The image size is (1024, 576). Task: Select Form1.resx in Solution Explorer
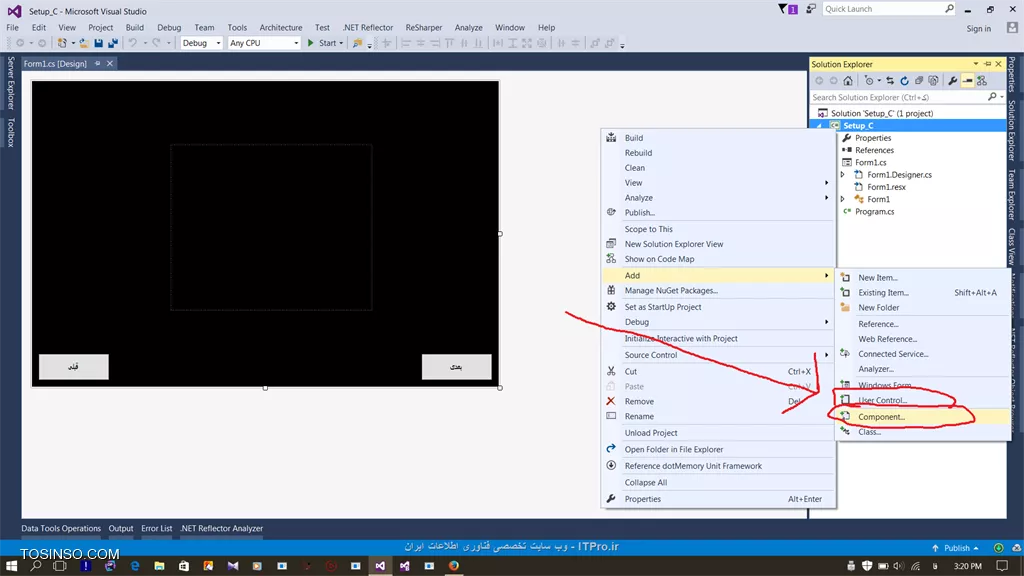pos(886,187)
